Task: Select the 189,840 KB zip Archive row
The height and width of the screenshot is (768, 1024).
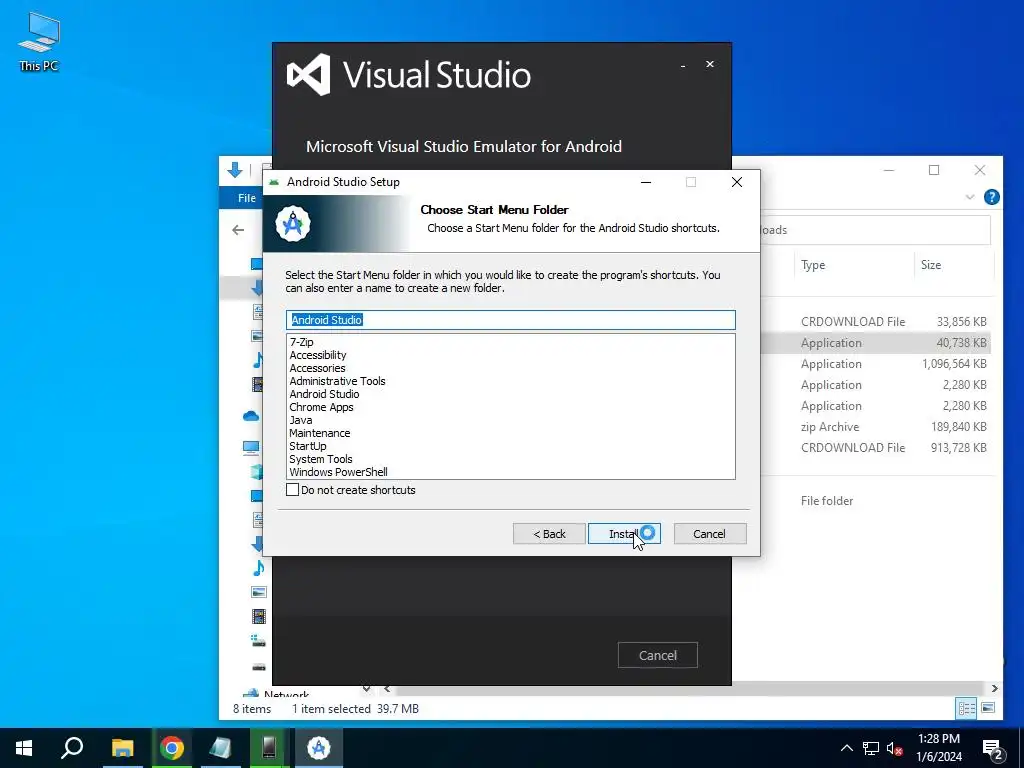Action: [x=875, y=426]
